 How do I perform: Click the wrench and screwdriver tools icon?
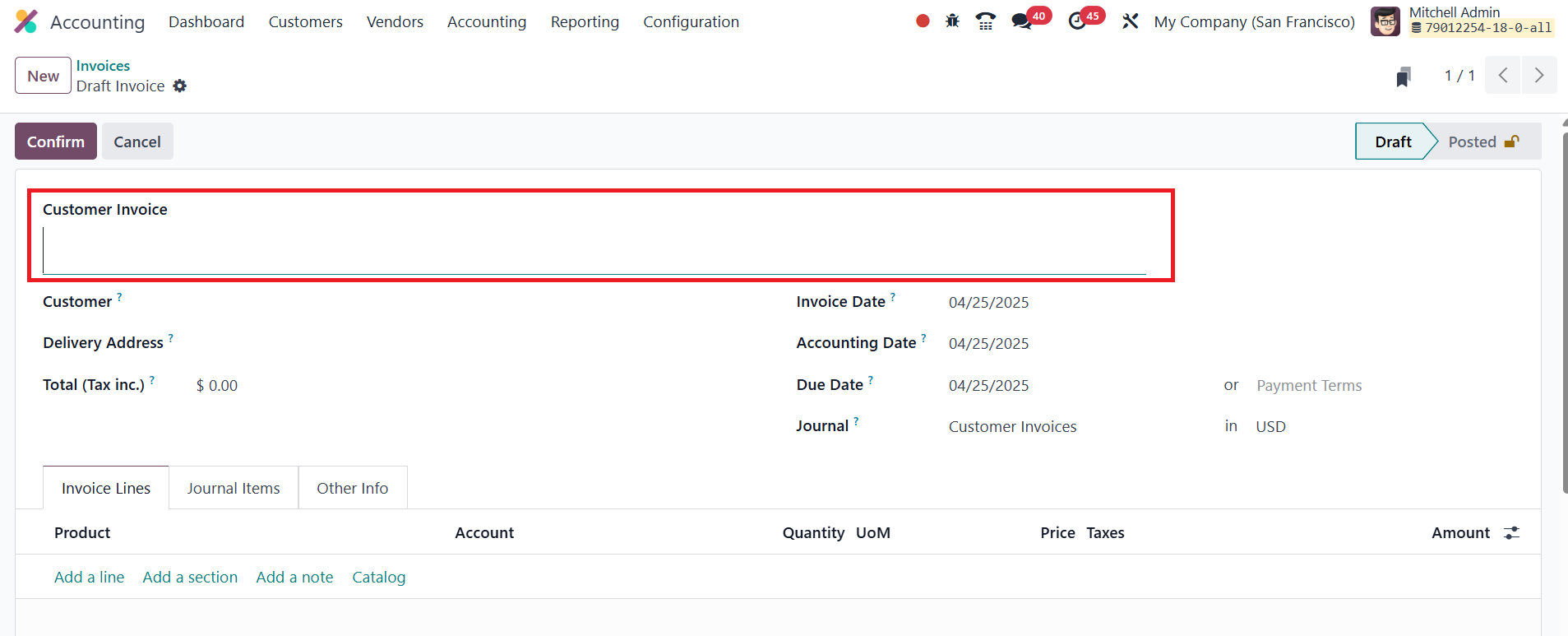tap(1131, 21)
